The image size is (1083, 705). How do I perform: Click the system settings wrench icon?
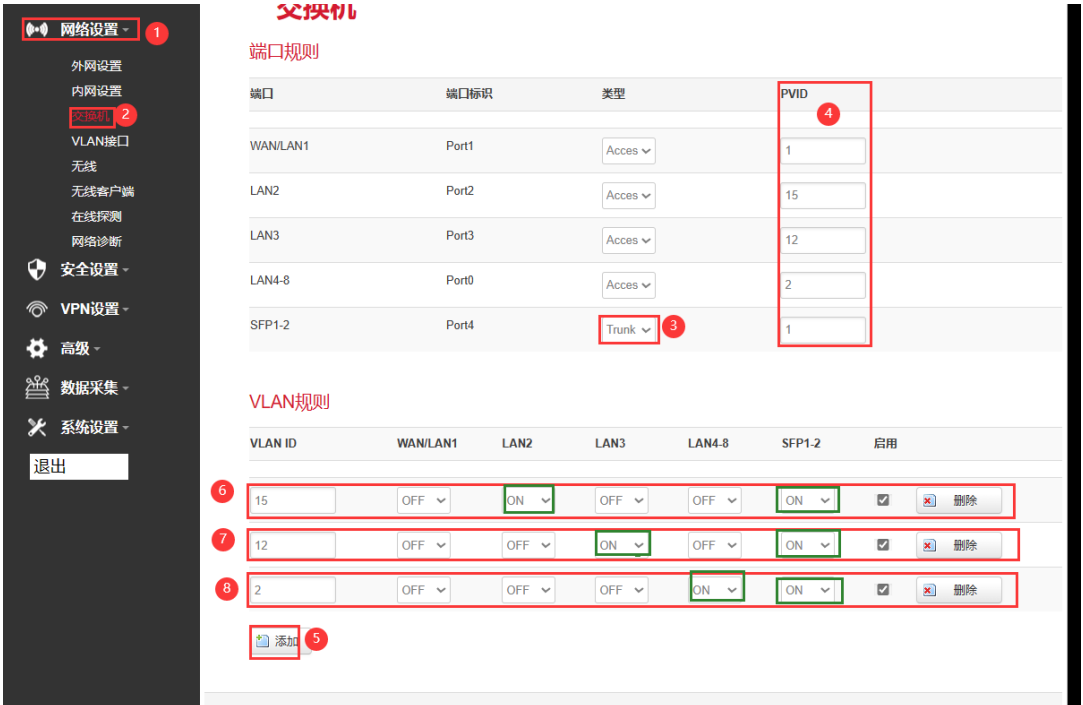(x=37, y=427)
